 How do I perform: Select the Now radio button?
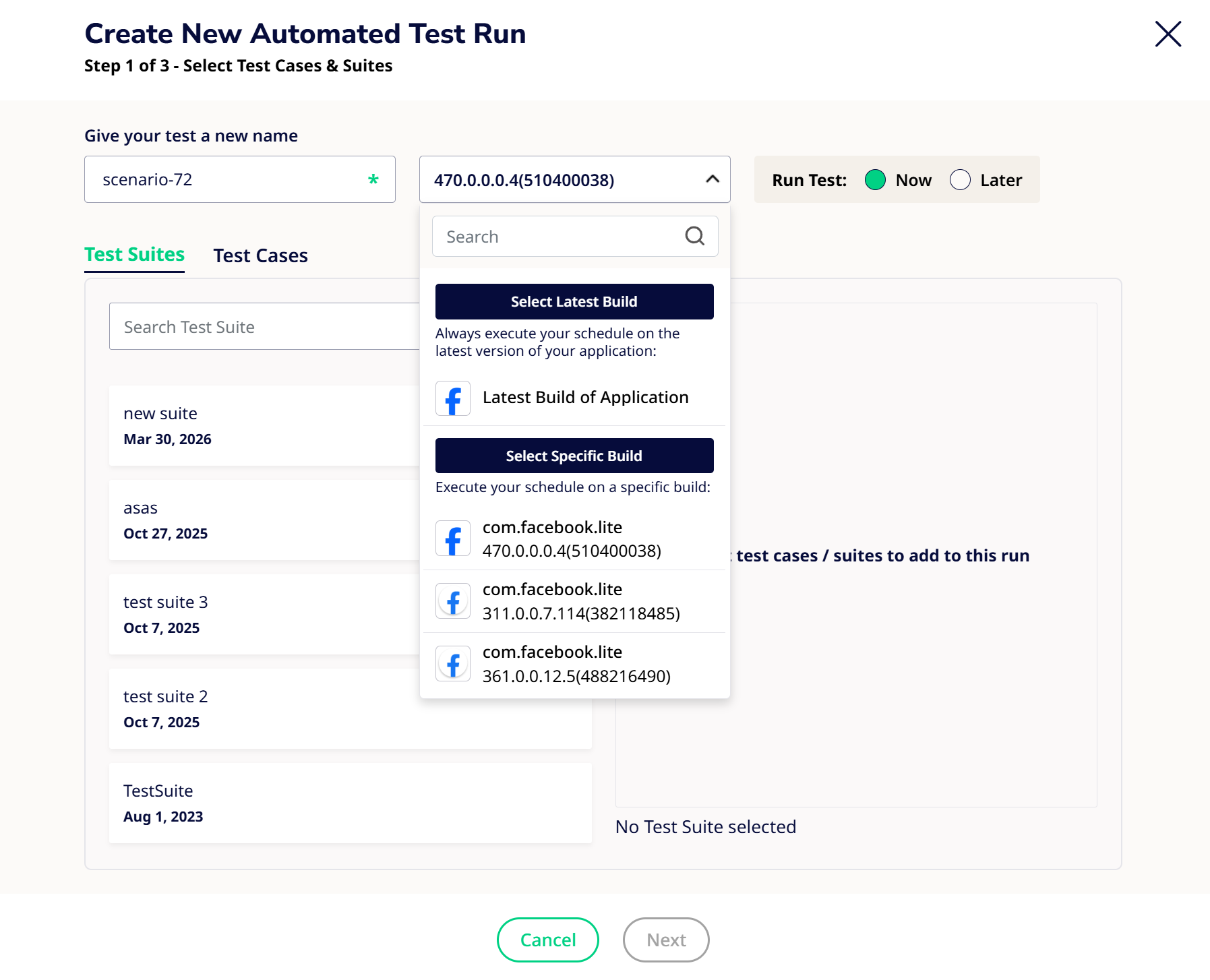pyautogui.click(x=875, y=180)
